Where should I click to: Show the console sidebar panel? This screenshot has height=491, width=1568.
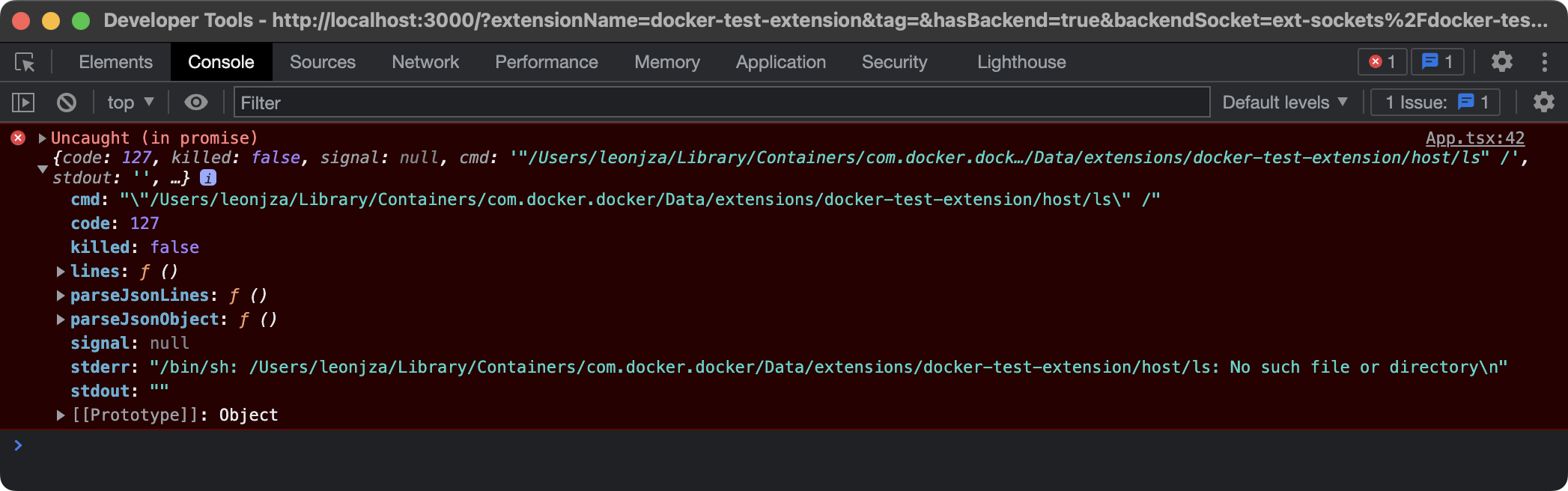[x=23, y=103]
